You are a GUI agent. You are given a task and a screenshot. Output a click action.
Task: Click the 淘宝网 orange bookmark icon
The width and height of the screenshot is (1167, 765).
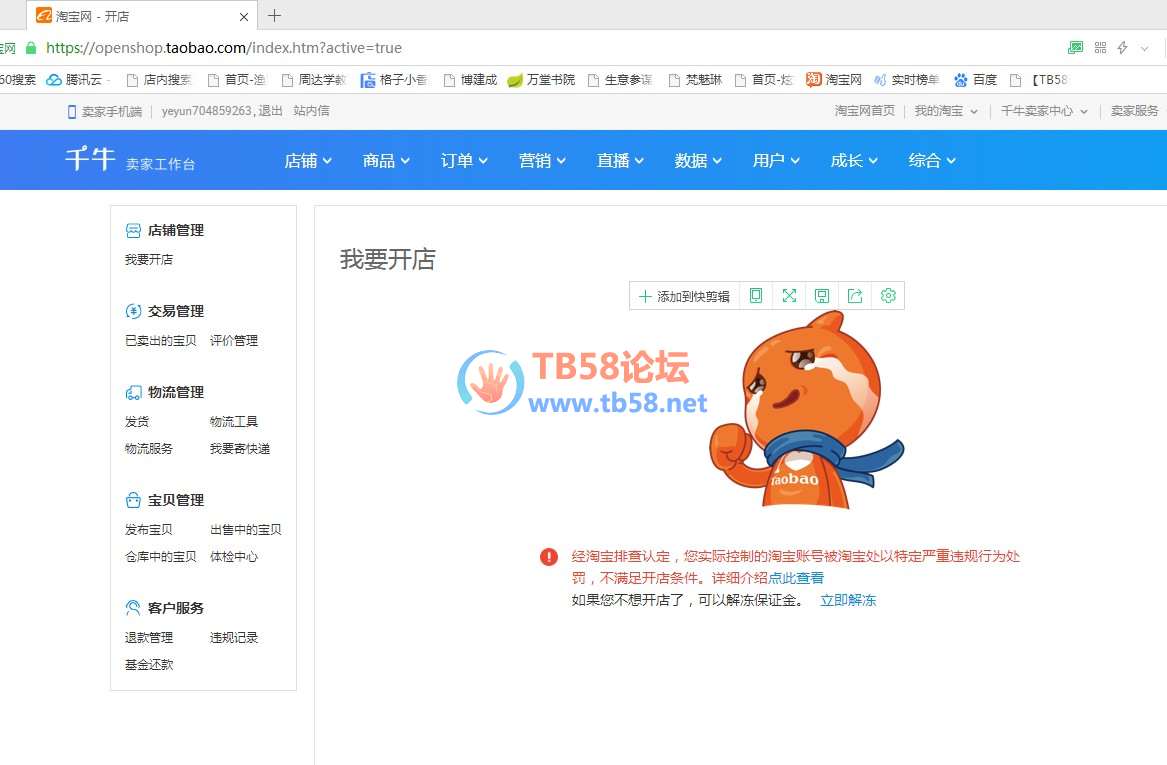click(813, 80)
